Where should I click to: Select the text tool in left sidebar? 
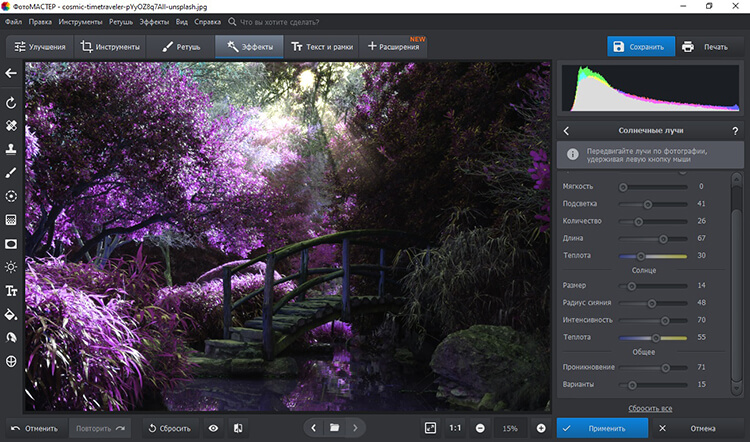click(11, 291)
